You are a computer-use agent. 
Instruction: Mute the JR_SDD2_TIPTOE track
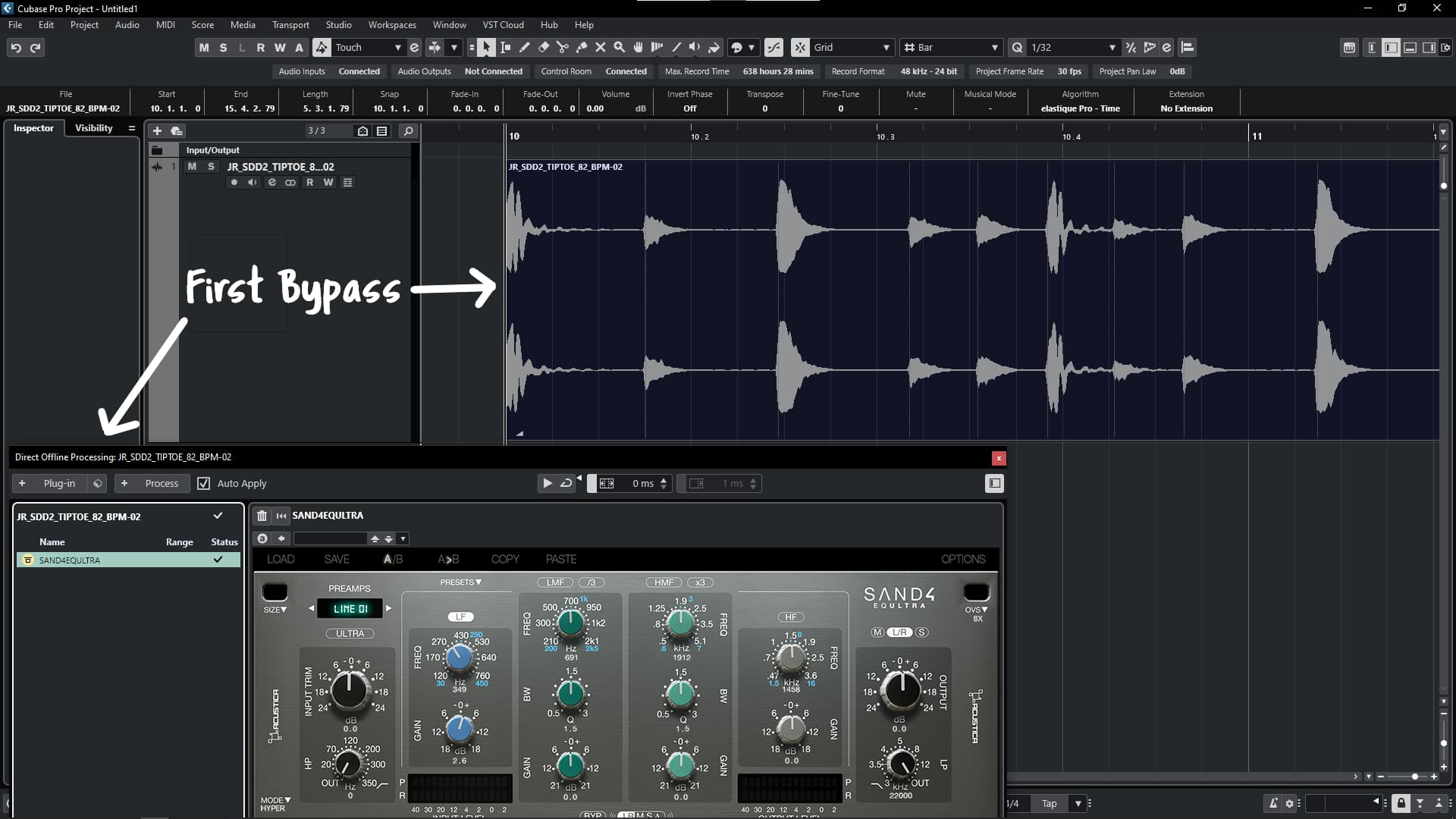[x=192, y=167]
